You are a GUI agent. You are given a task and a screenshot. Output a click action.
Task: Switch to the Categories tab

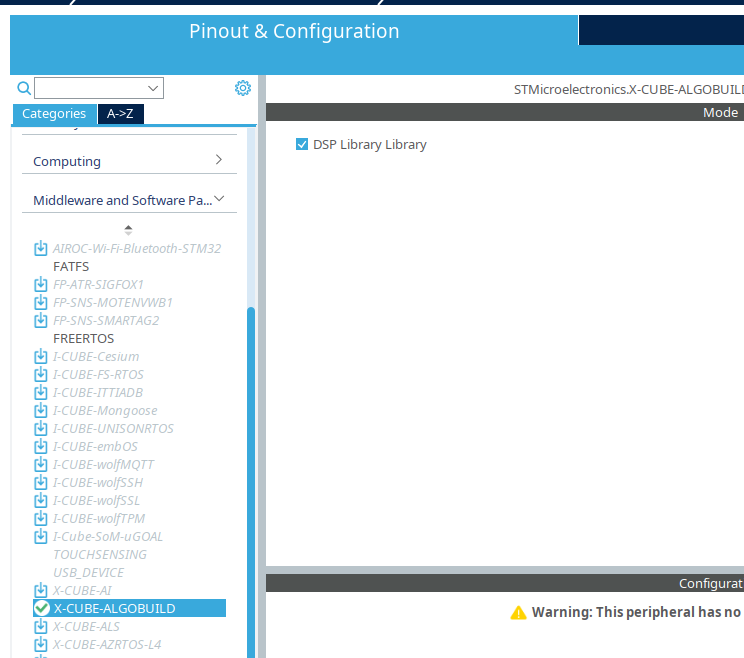click(54, 114)
